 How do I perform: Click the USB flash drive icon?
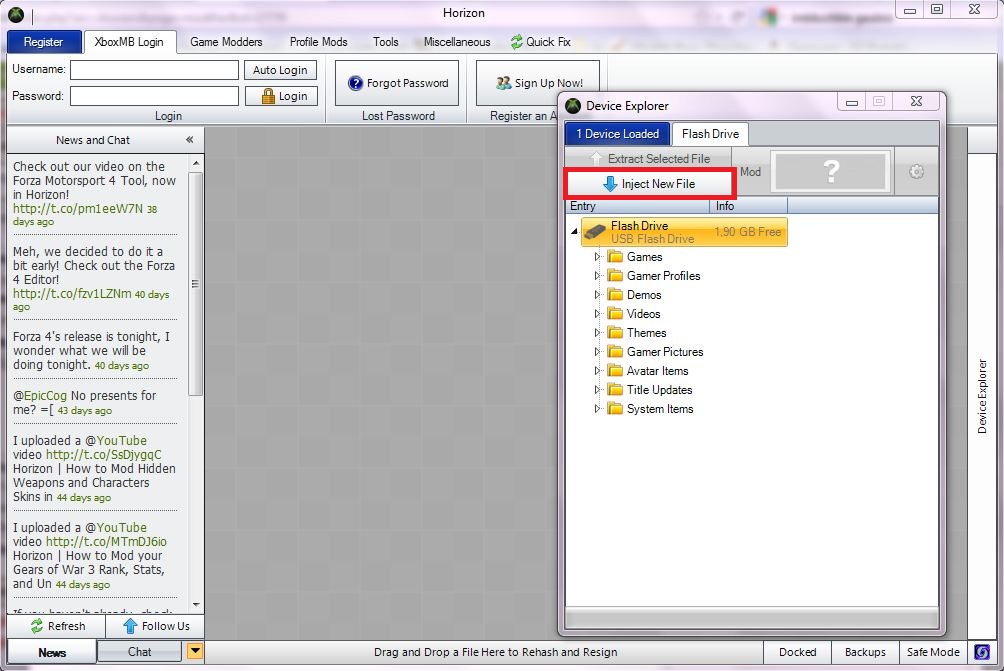pos(595,232)
